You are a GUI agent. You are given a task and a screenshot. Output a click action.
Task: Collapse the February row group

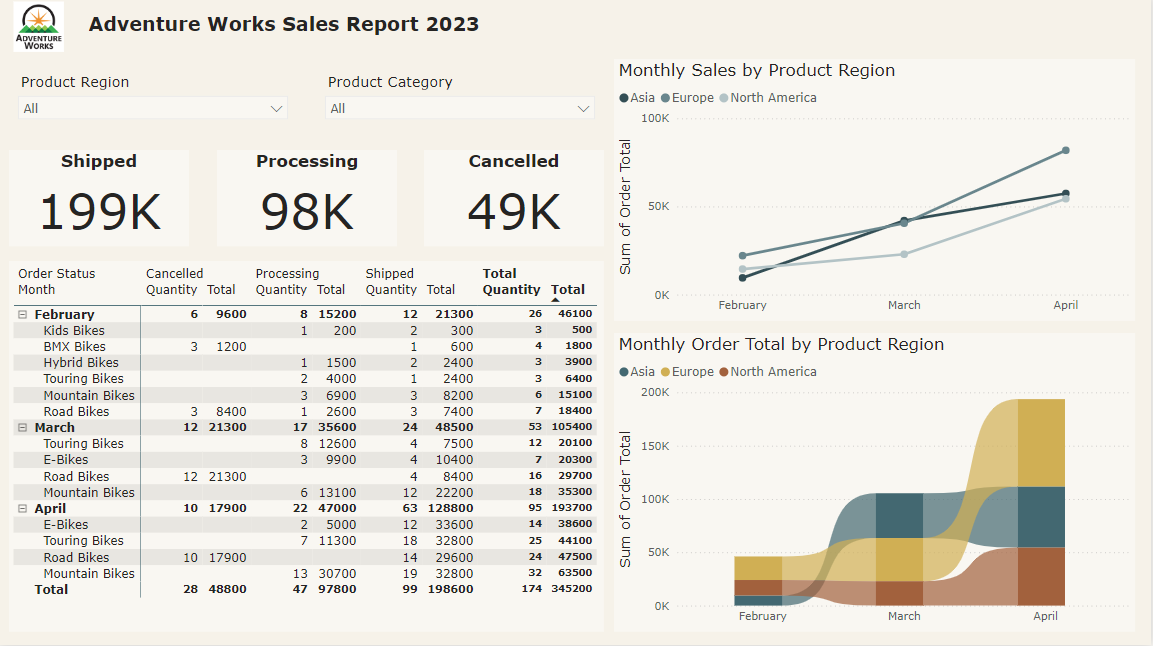point(23,315)
